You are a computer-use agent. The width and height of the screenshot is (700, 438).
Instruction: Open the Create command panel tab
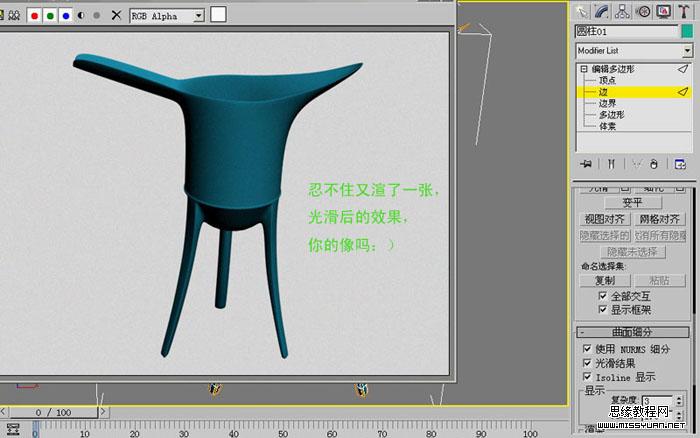pos(582,12)
